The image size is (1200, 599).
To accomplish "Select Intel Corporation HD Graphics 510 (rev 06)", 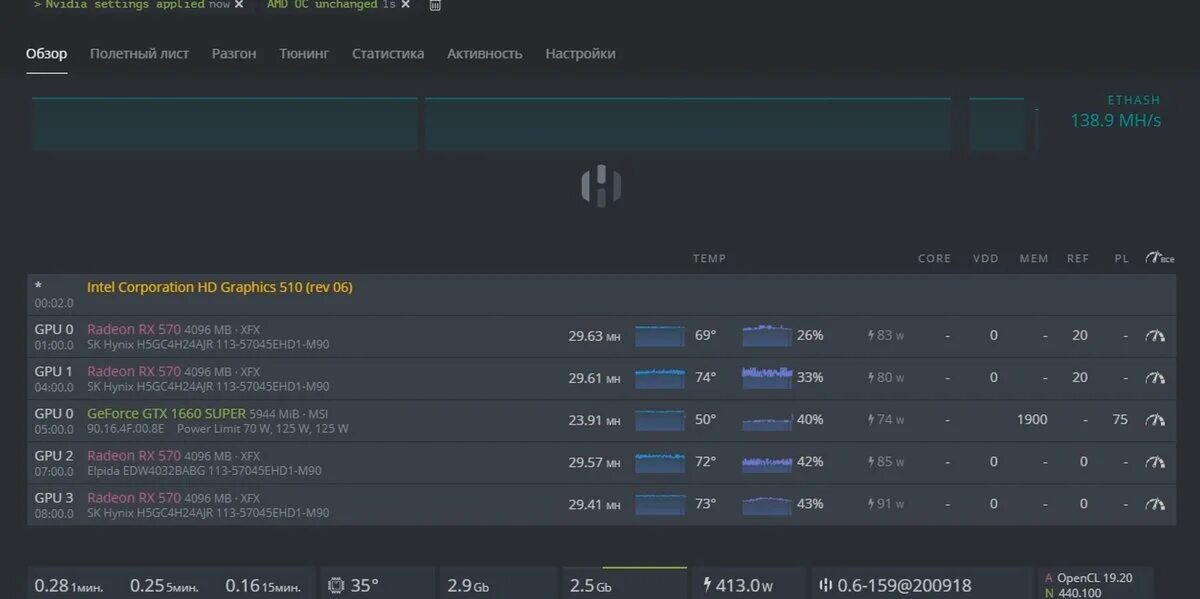I will tap(219, 287).
